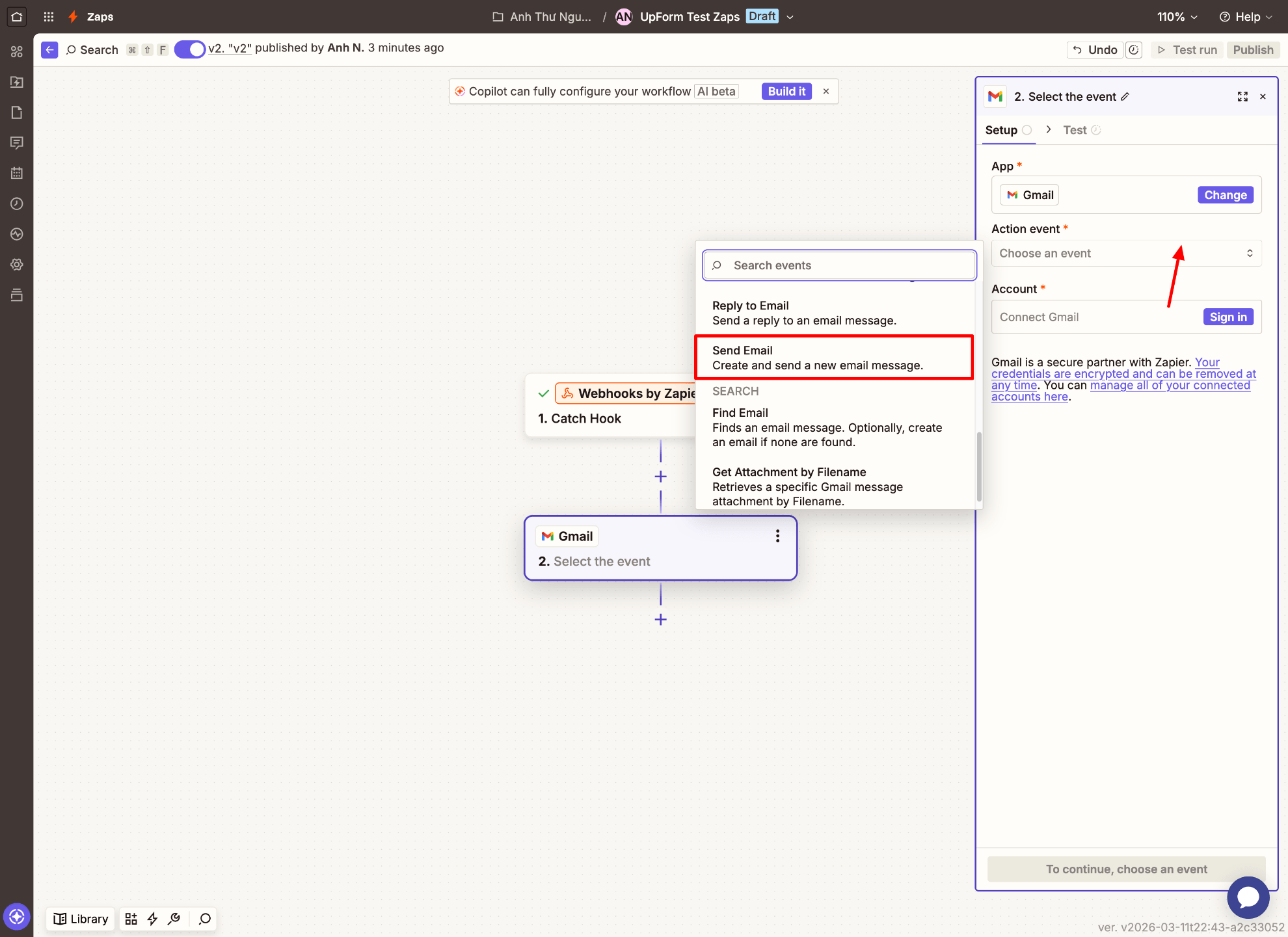
Task: Select the Find Email event
Action: click(x=835, y=427)
